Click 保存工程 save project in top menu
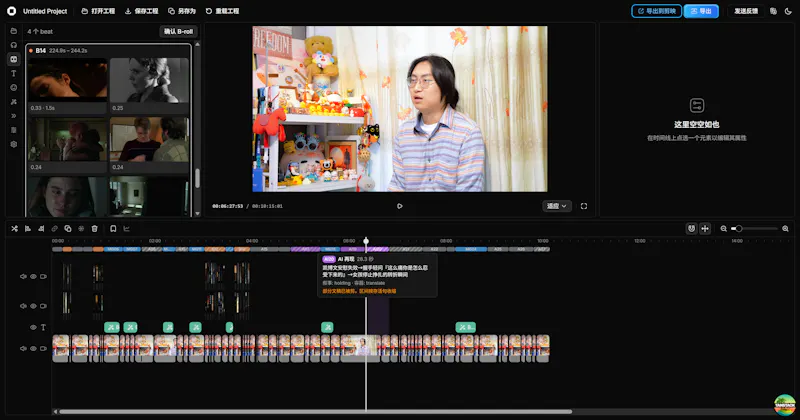This screenshot has width=800, height=420. (x=141, y=11)
